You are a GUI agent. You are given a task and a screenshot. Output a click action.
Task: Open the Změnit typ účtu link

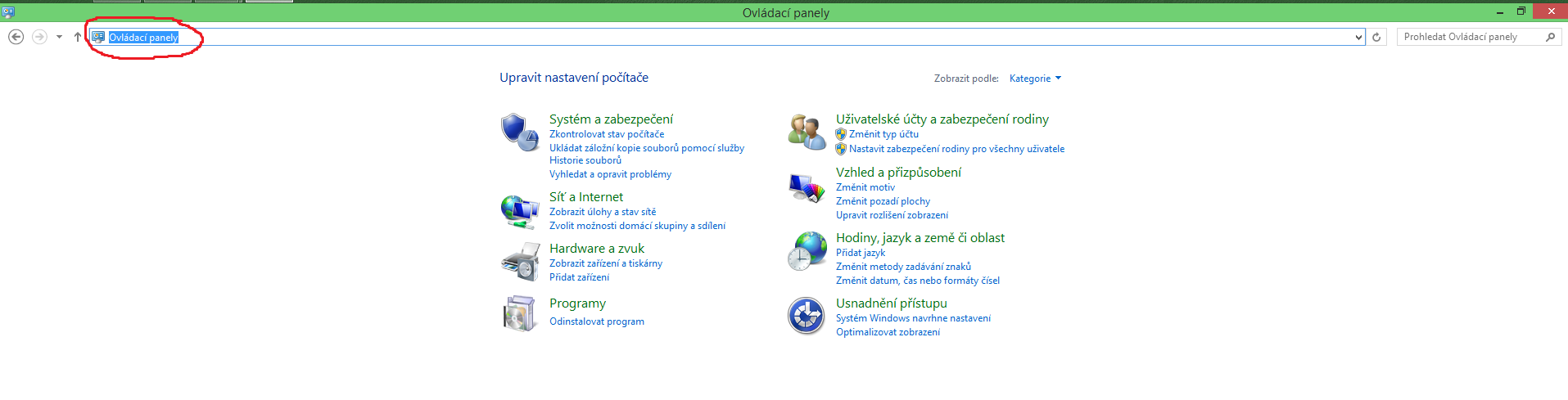pyautogui.click(x=883, y=134)
